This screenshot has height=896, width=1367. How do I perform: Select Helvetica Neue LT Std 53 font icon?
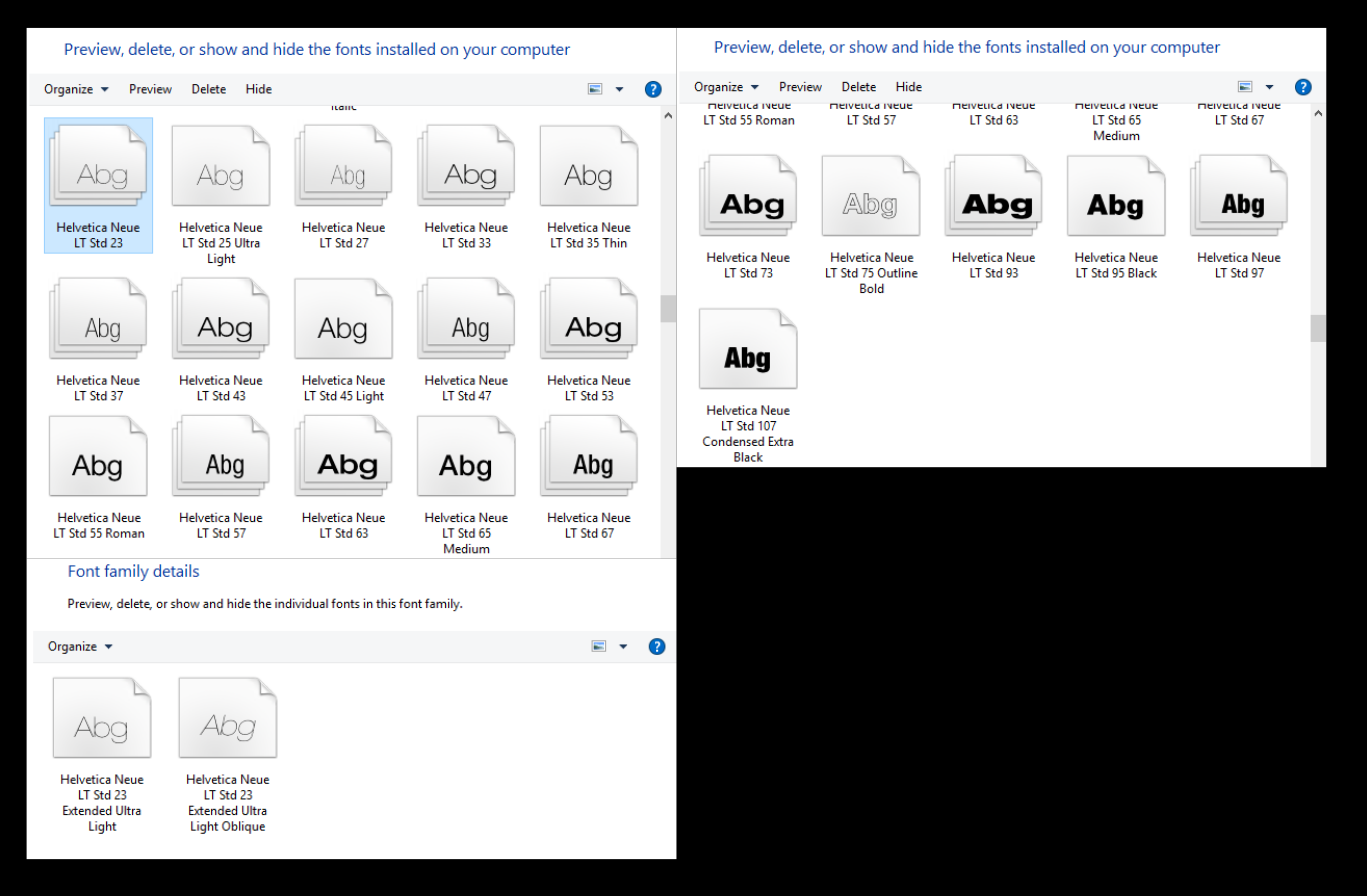[x=589, y=318]
